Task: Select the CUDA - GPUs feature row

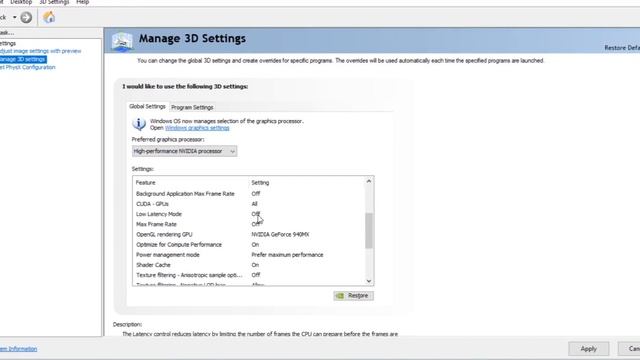Action: tap(248, 204)
